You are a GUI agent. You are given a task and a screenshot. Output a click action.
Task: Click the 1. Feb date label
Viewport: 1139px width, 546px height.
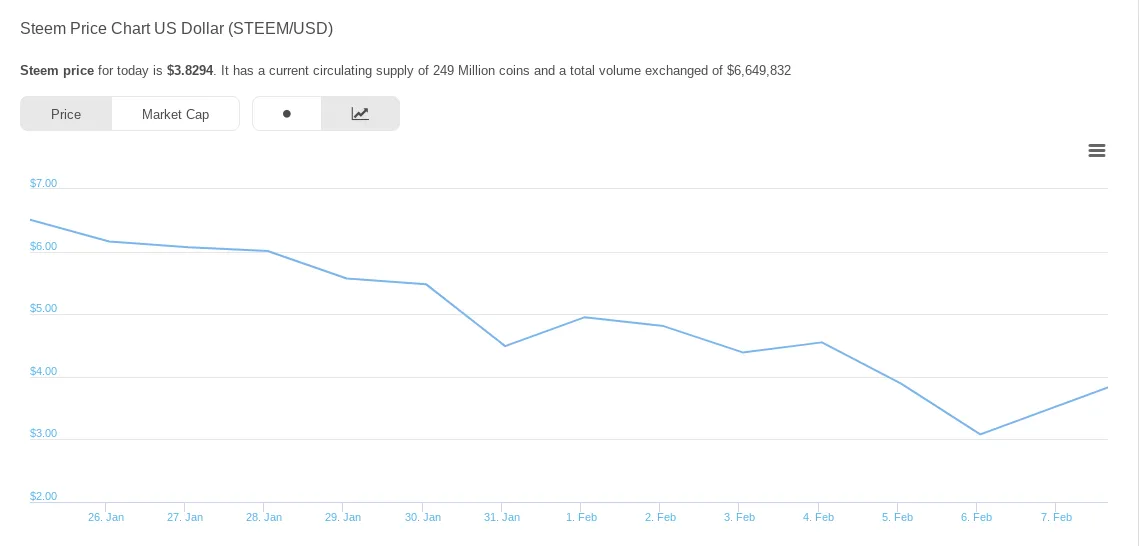pos(581,518)
